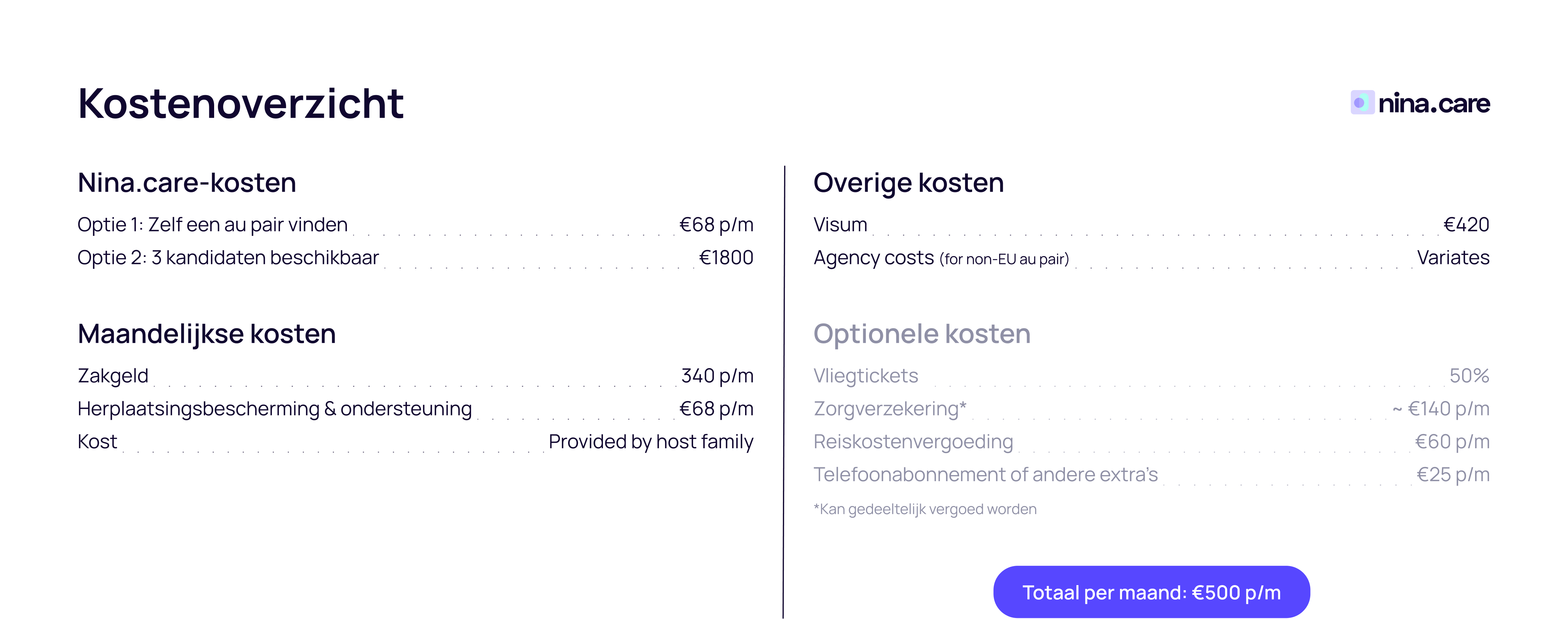Click the Zorgverzekering* row label
This screenshot has width=1568, height=619.
pos(889,409)
